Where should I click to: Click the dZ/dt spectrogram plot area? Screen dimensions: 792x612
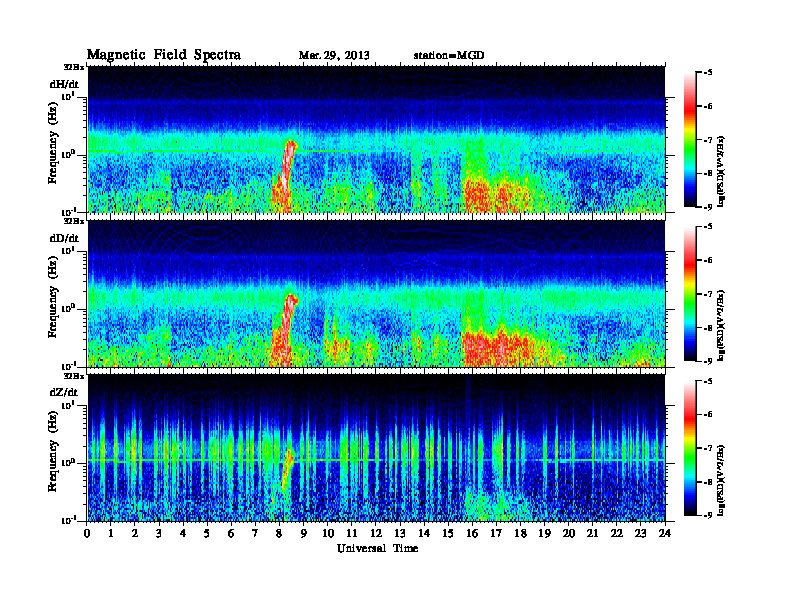[x=377, y=447]
